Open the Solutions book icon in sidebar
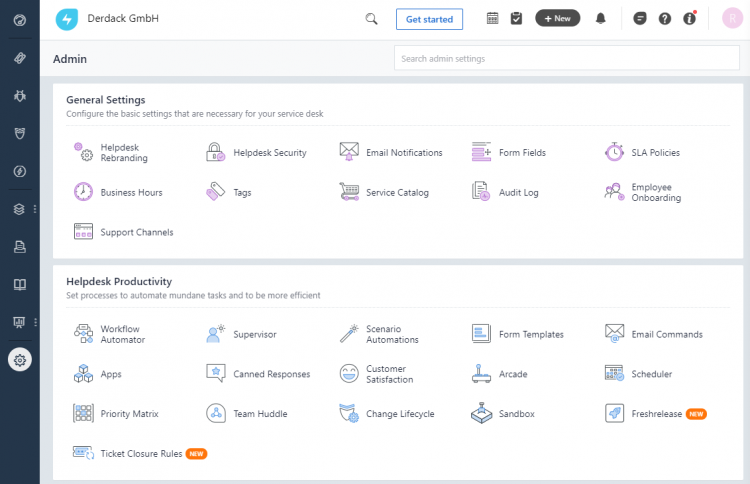The image size is (750, 484). point(20,285)
